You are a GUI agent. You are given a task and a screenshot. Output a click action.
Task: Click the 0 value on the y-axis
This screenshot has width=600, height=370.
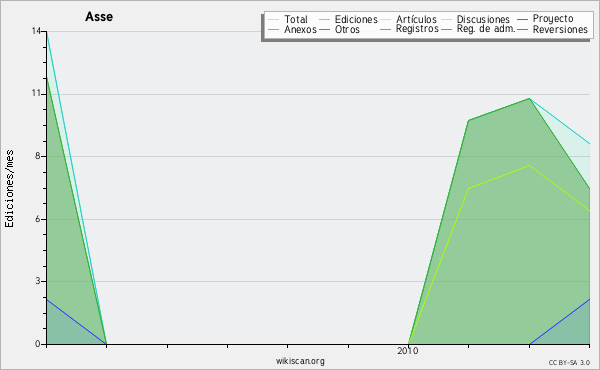(x=38, y=344)
